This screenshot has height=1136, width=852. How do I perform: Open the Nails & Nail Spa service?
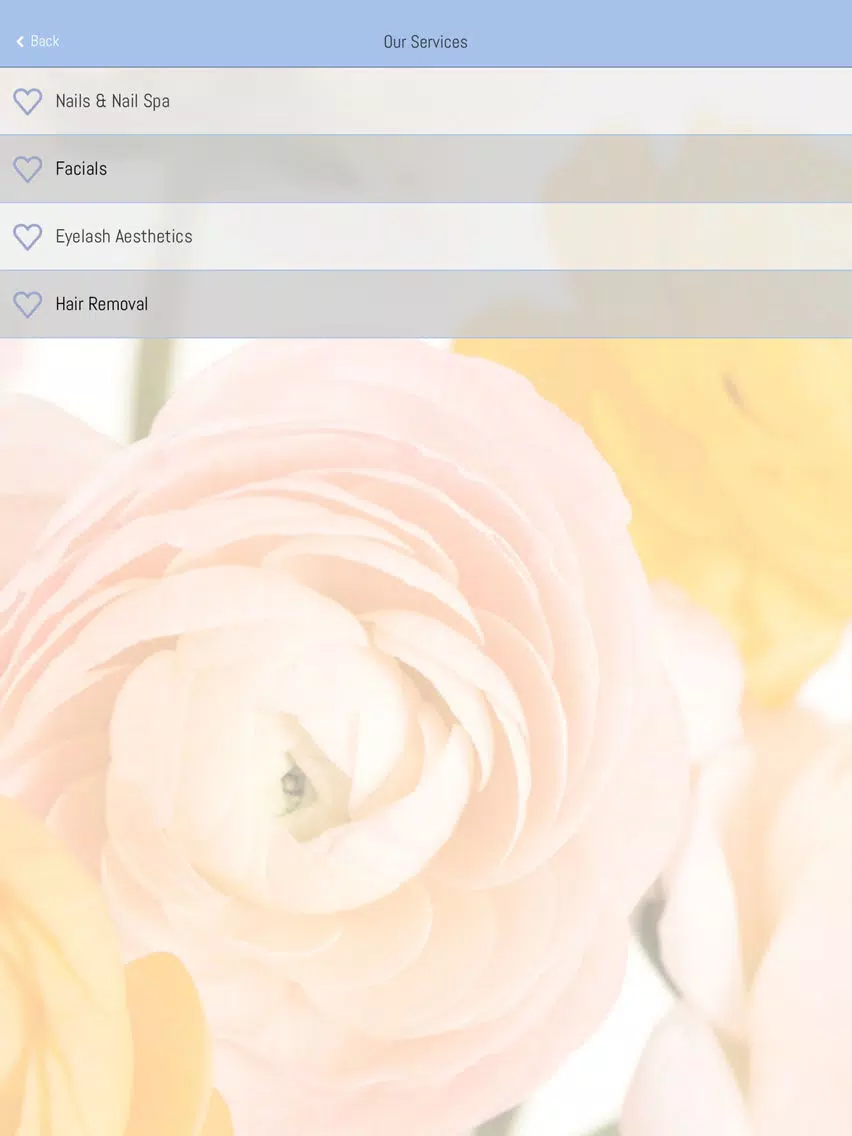coord(426,101)
